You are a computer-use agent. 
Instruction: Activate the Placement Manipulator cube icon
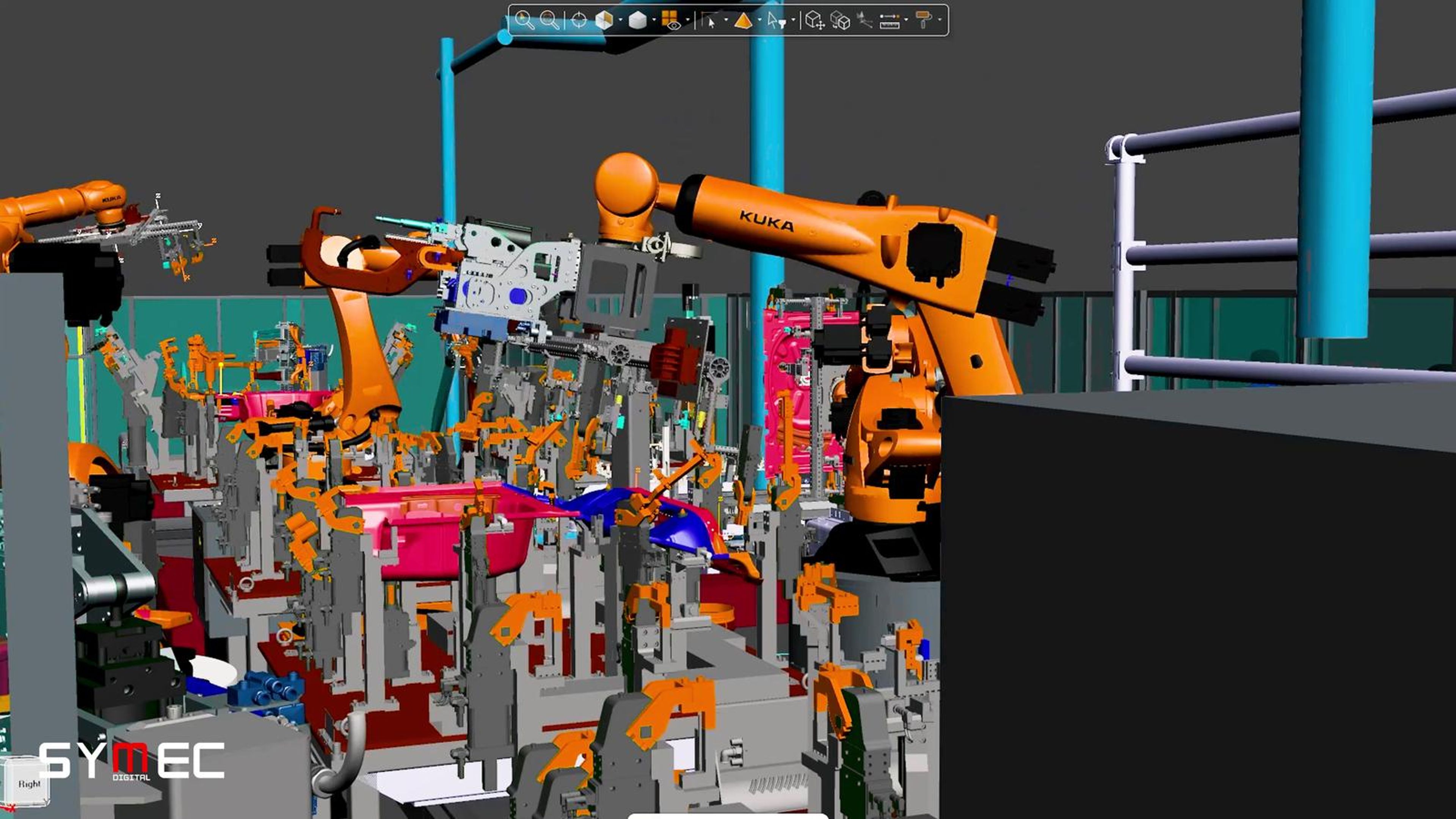pos(814,20)
